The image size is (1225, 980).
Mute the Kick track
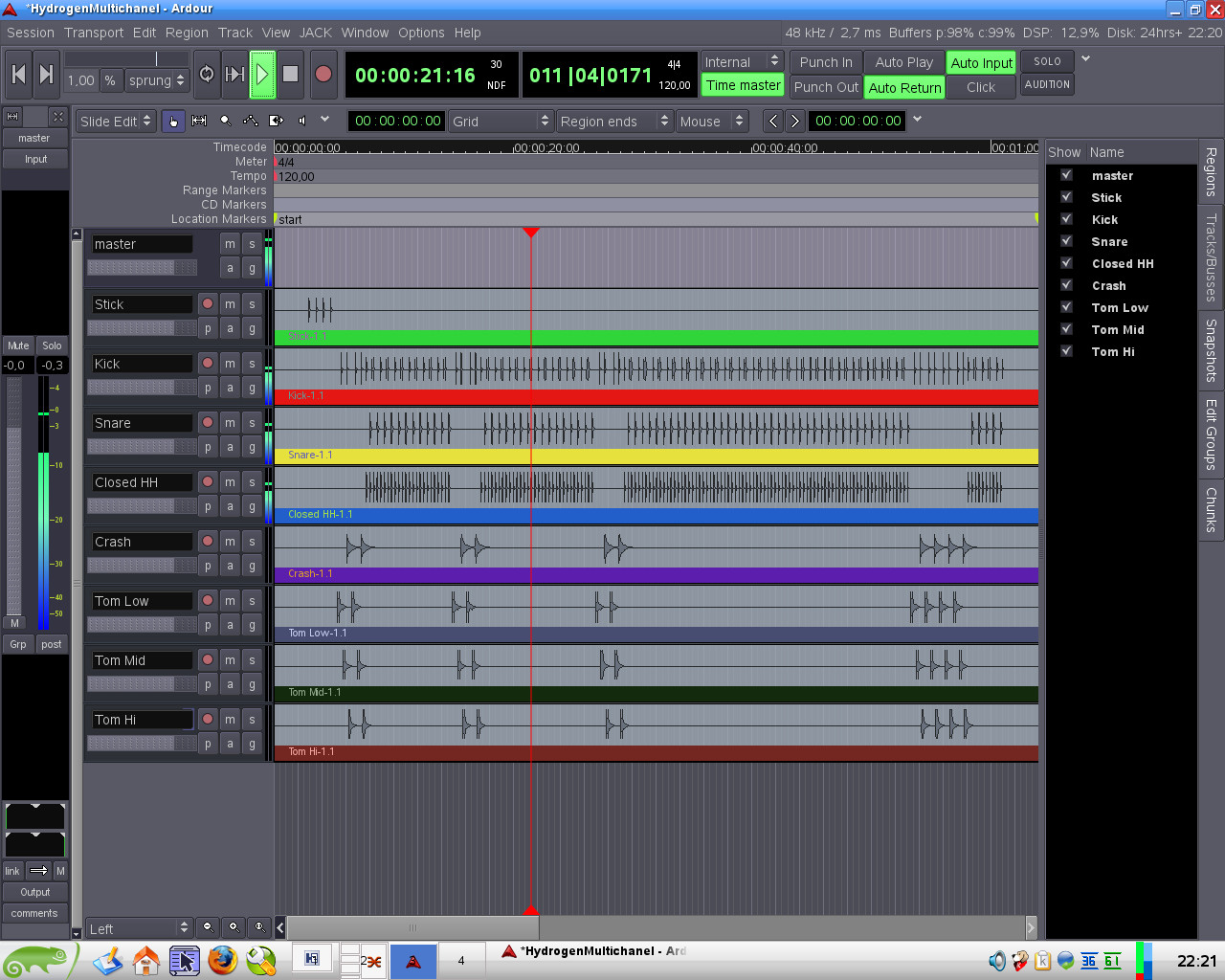pos(230,364)
